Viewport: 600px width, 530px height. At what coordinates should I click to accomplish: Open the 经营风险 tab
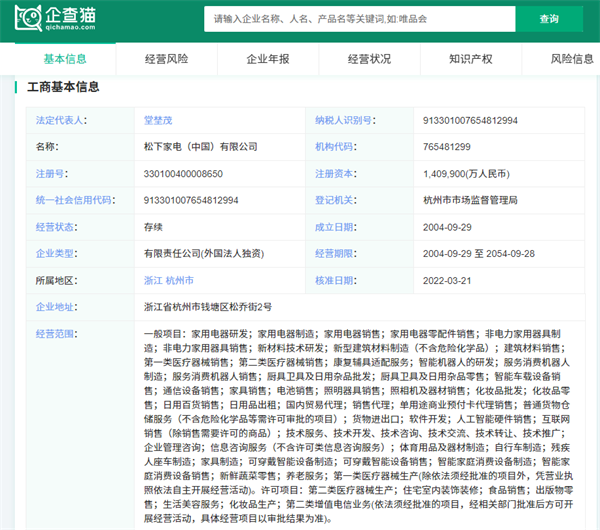[166, 59]
